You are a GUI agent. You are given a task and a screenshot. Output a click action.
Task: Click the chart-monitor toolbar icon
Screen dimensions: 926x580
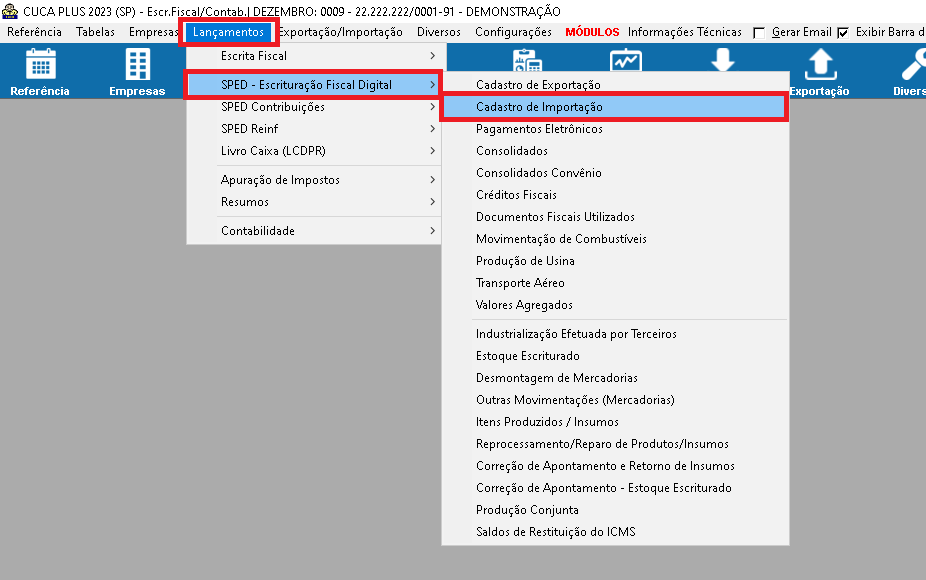click(626, 60)
